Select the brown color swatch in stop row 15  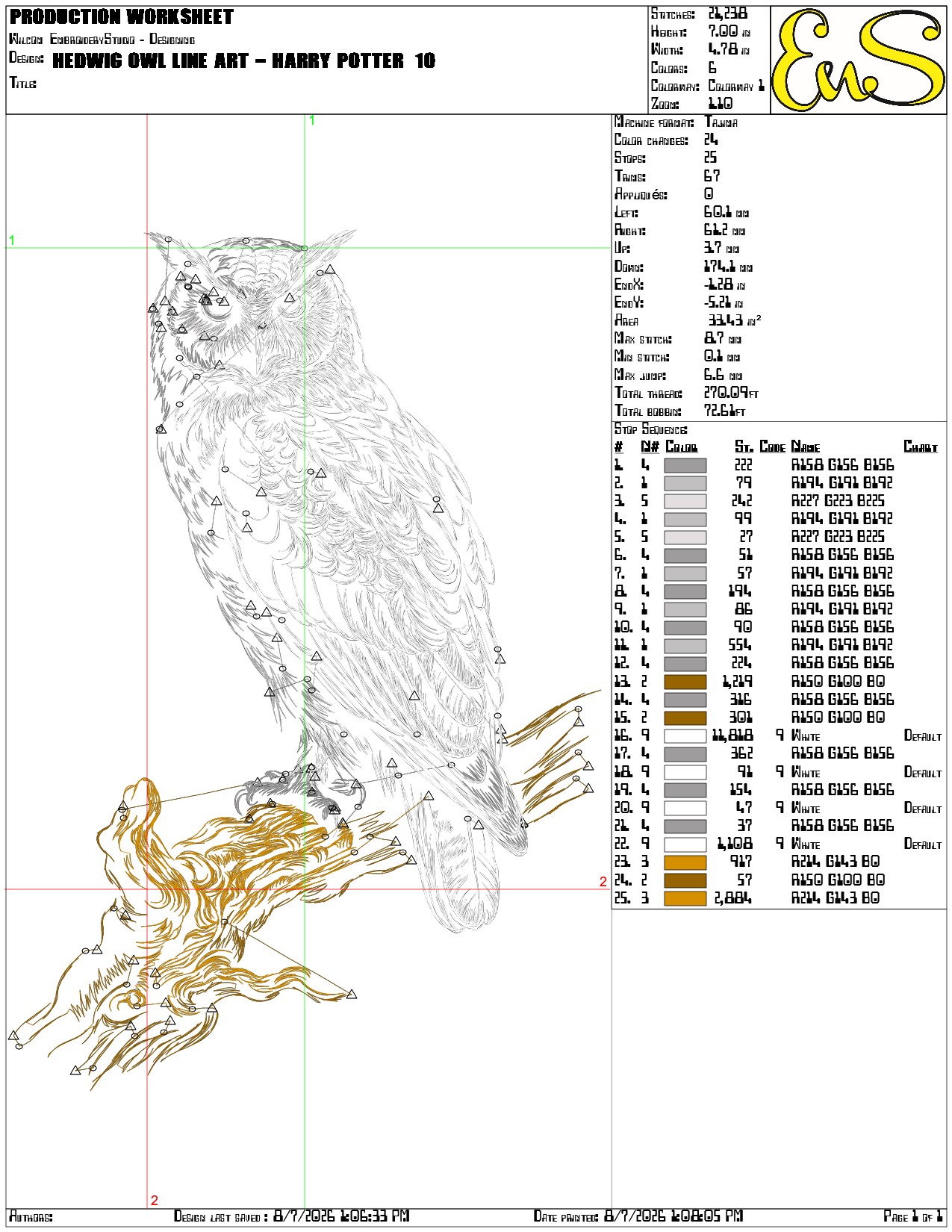685,718
